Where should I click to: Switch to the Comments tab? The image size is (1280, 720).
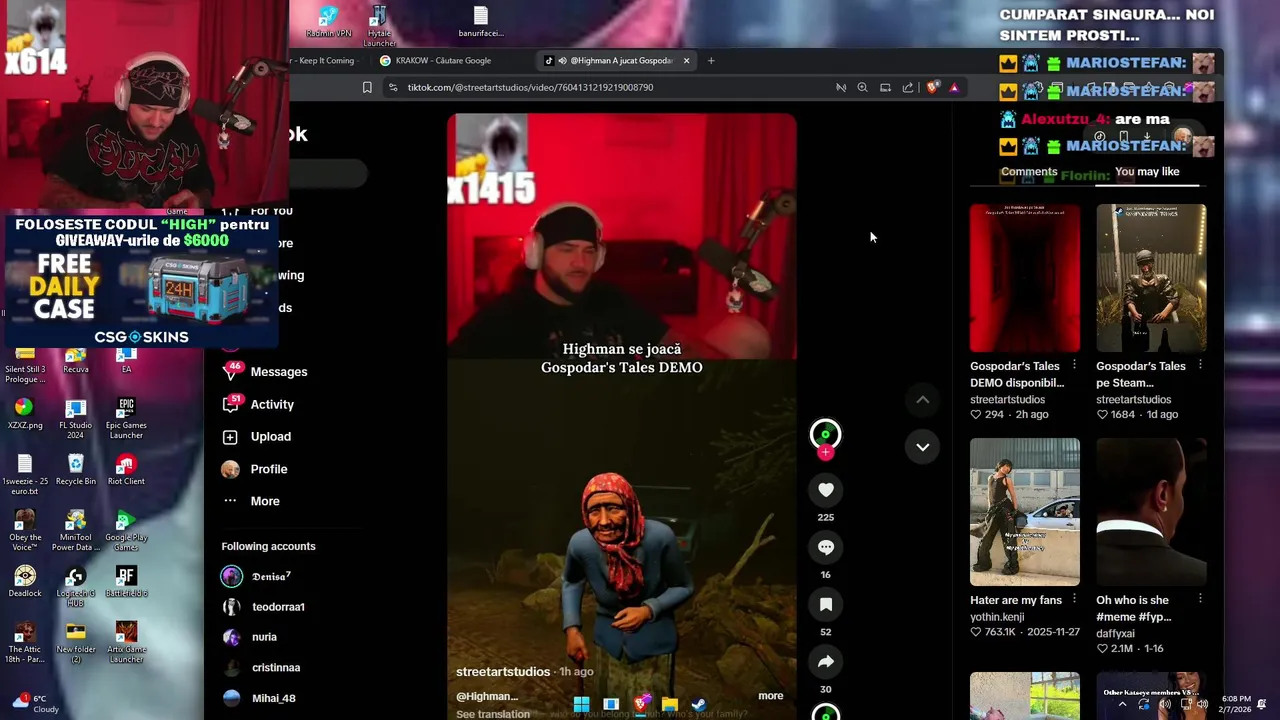(1029, 172)
